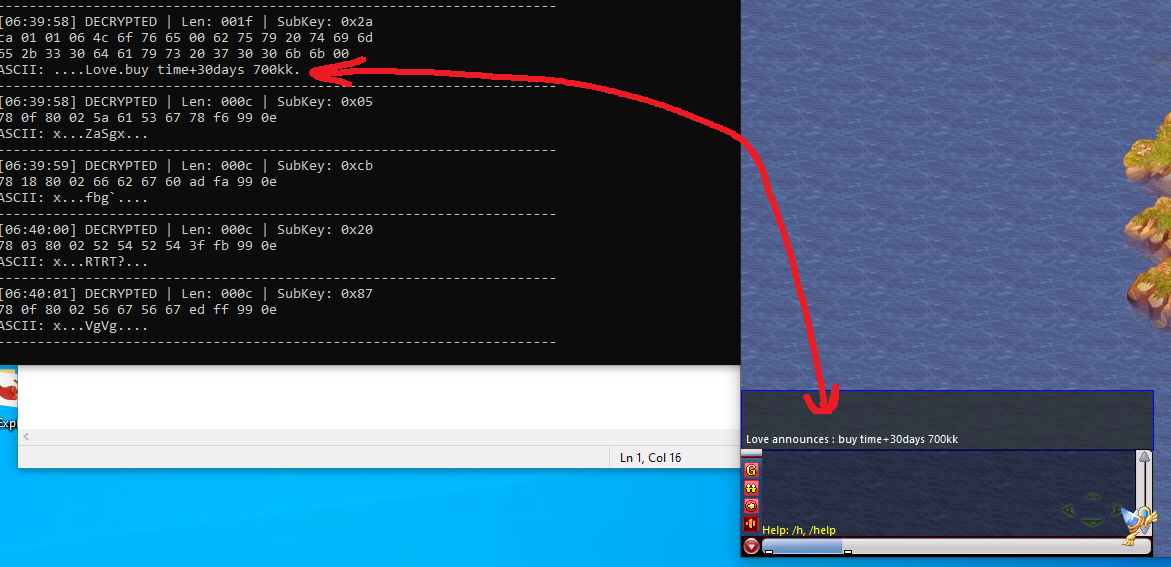The width and height of the screenshot is (1171, 567).
Task: Click the "Ln 1, Col 16" status indicator
Action: tap(650, 458)
